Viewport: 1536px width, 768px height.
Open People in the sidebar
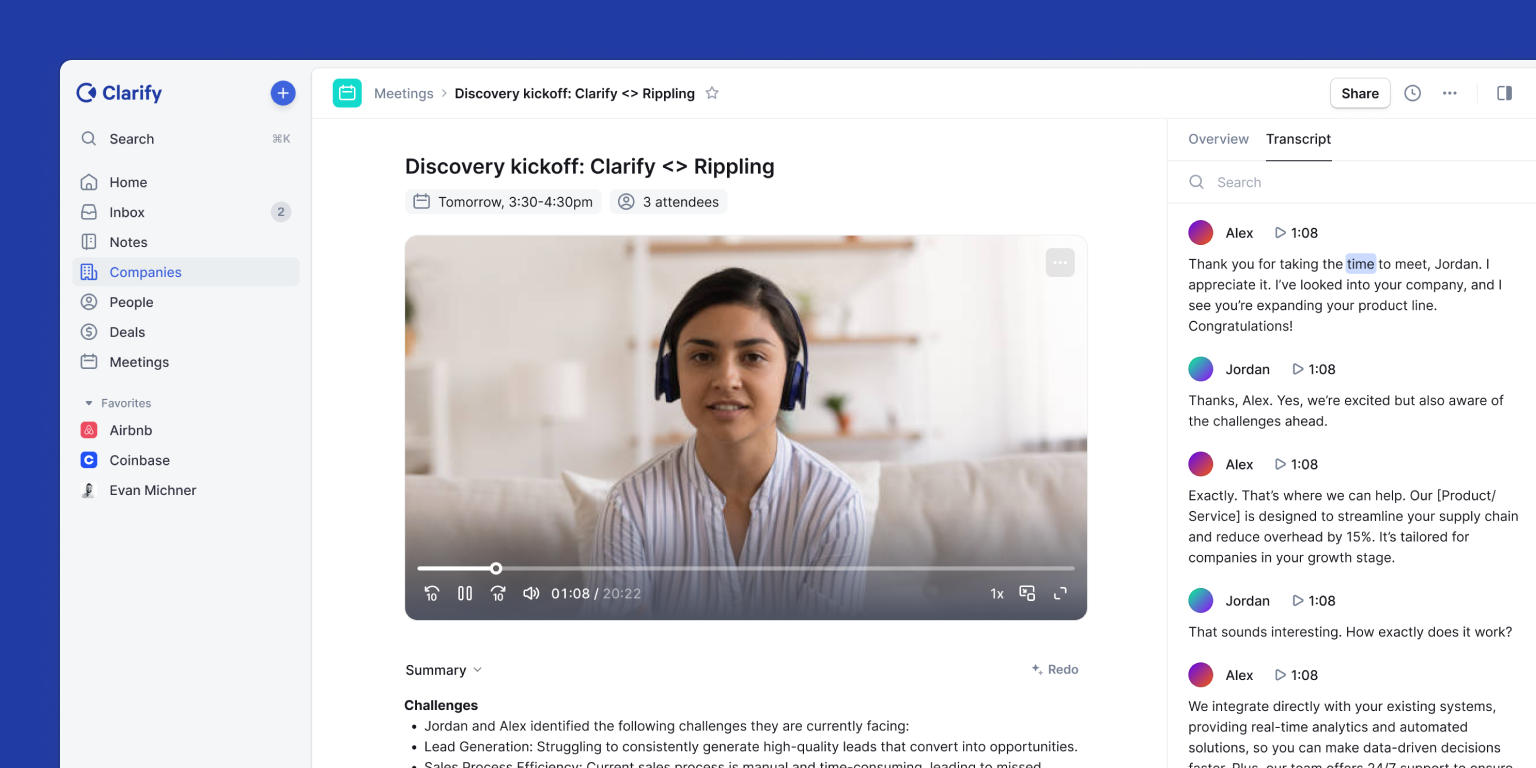tap(186, 302)
